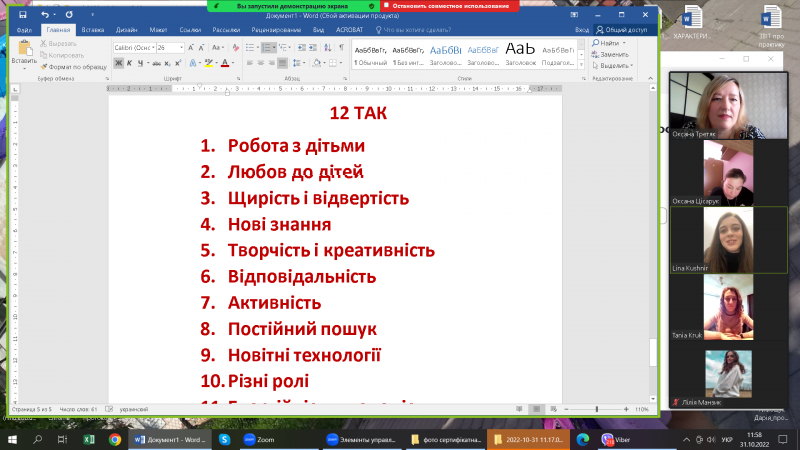Screen dimensions: 800x450
Task: Switch to Read Mode view in status bar
Action: click(x=519, y=409)
